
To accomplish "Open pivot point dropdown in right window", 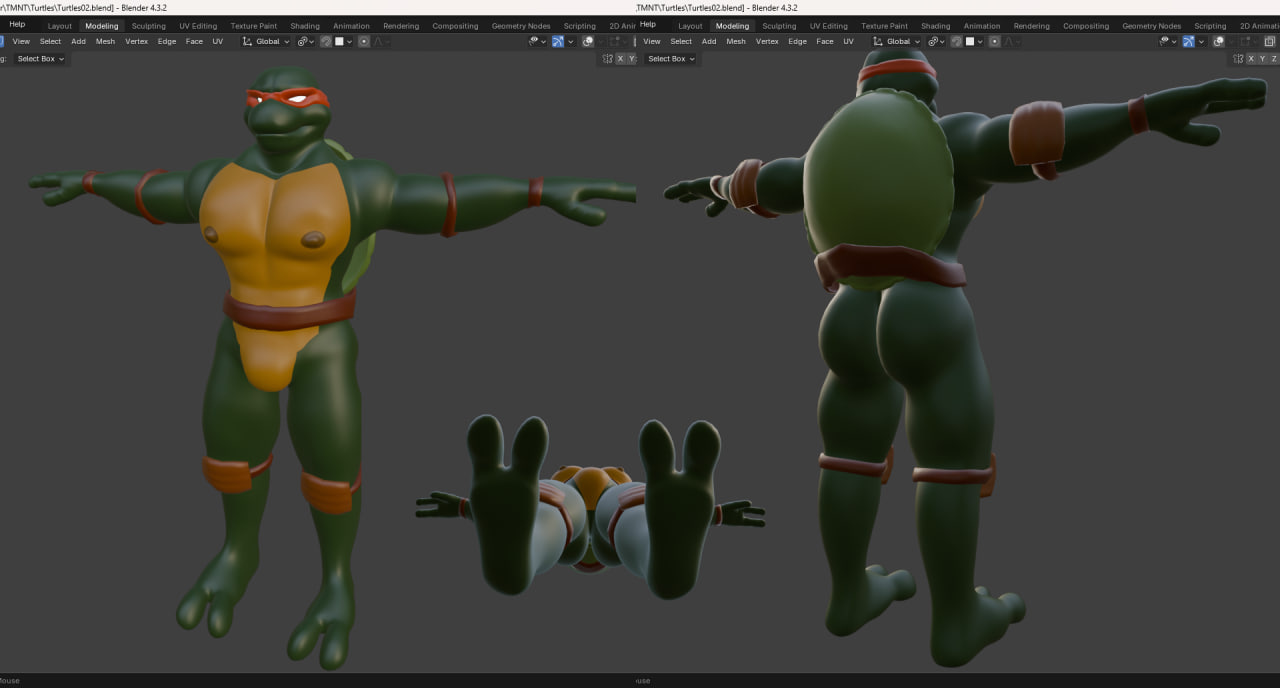I will tap(936, 41).
